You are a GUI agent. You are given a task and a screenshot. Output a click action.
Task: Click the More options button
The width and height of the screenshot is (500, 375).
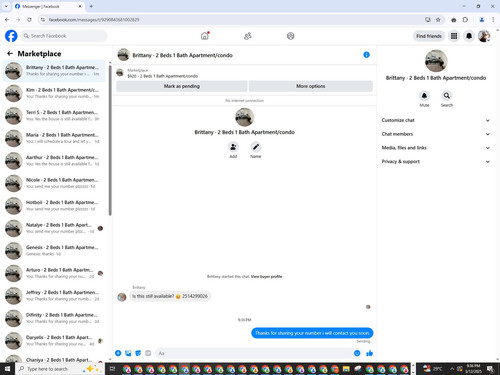point(311,86)
